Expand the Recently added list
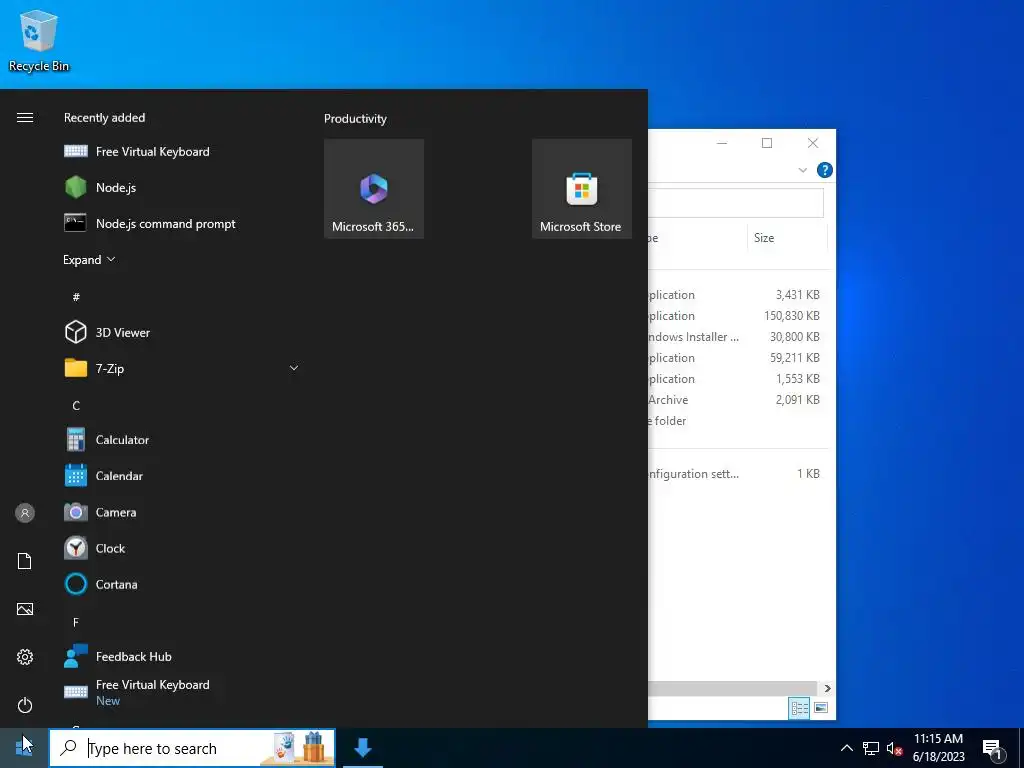The image size is (1024, 768). click(89, 260)
